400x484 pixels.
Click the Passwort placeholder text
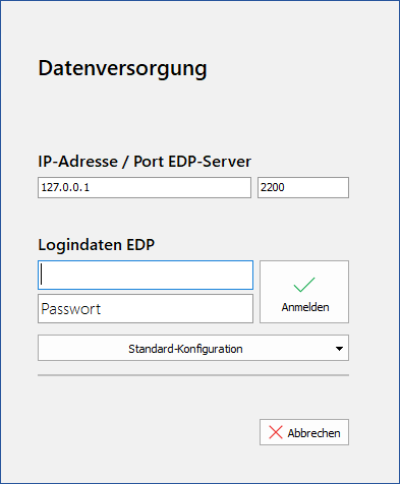[71, 309]
